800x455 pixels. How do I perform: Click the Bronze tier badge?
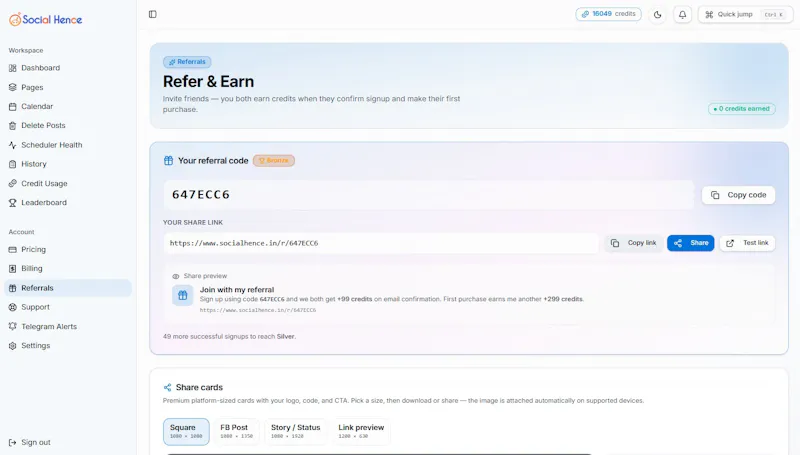pyautogui.click(x=274, y=161)
